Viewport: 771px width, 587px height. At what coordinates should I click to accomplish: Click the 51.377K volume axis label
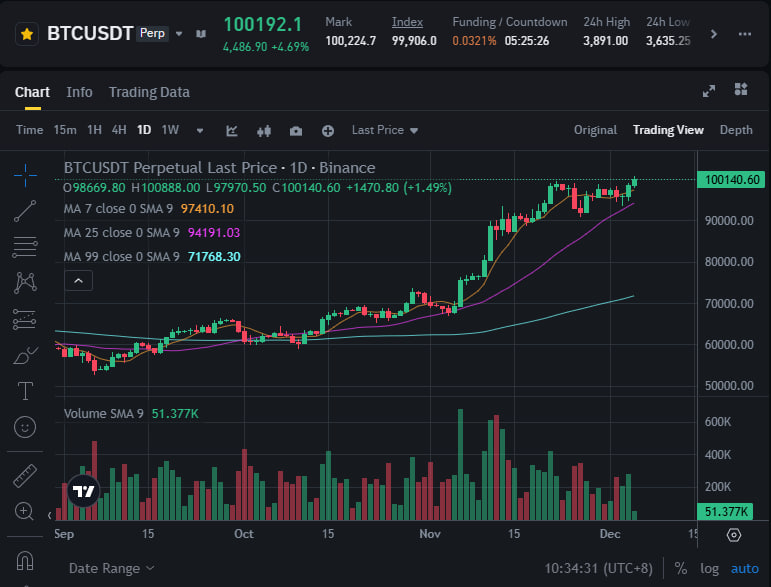(x=725, y=512)
